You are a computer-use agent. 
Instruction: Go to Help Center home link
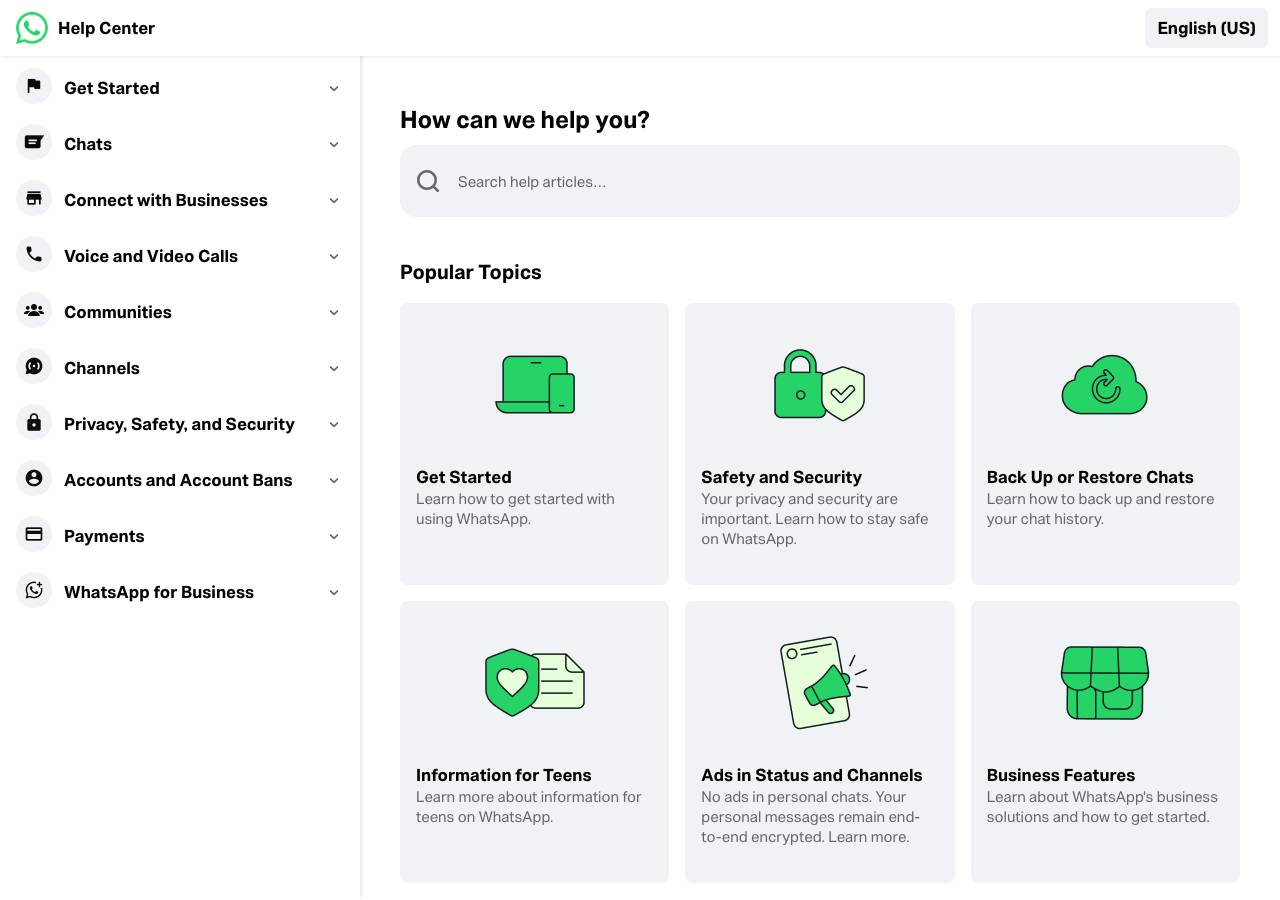106,28
